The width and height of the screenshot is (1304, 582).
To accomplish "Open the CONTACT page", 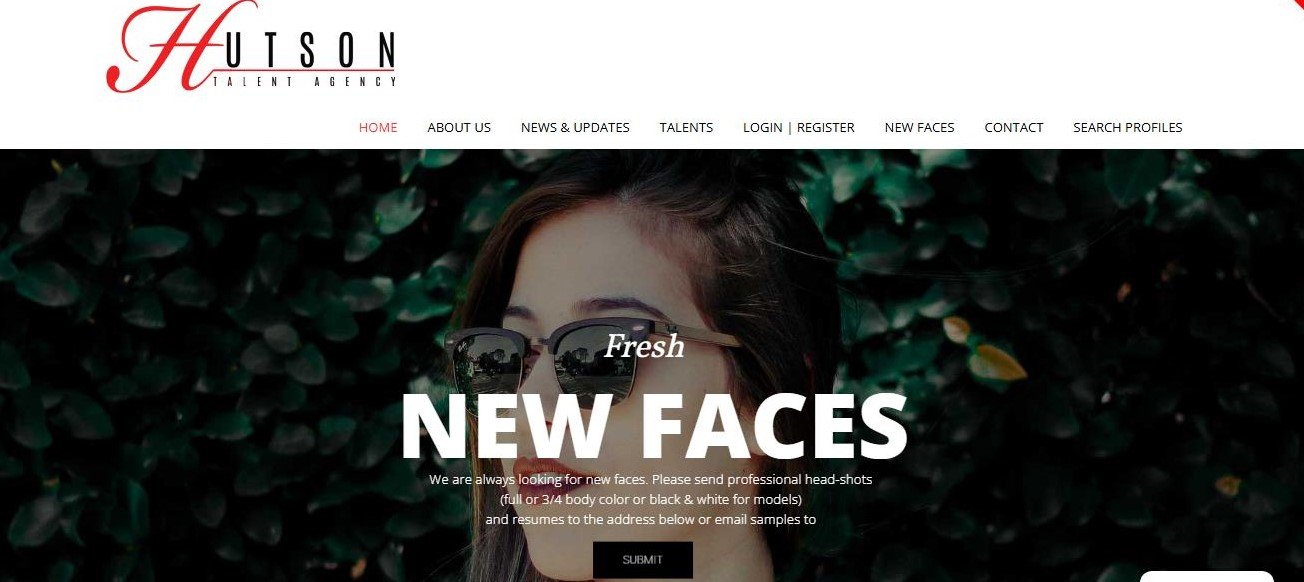I will [1013, 127].
